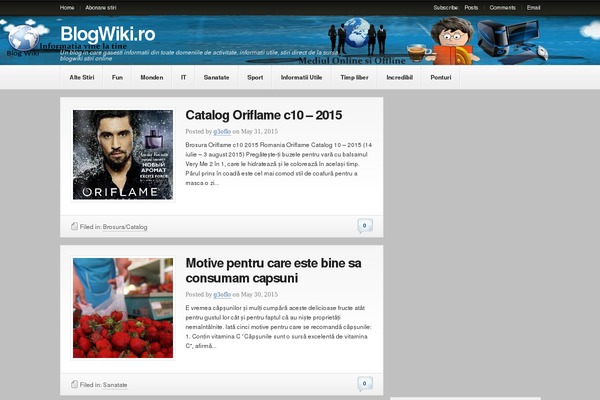The width and height of the screenshot is (600, 400).
Task: Open the Incredibil menu item
Action: pyautogui.click(x=399, y=77)
